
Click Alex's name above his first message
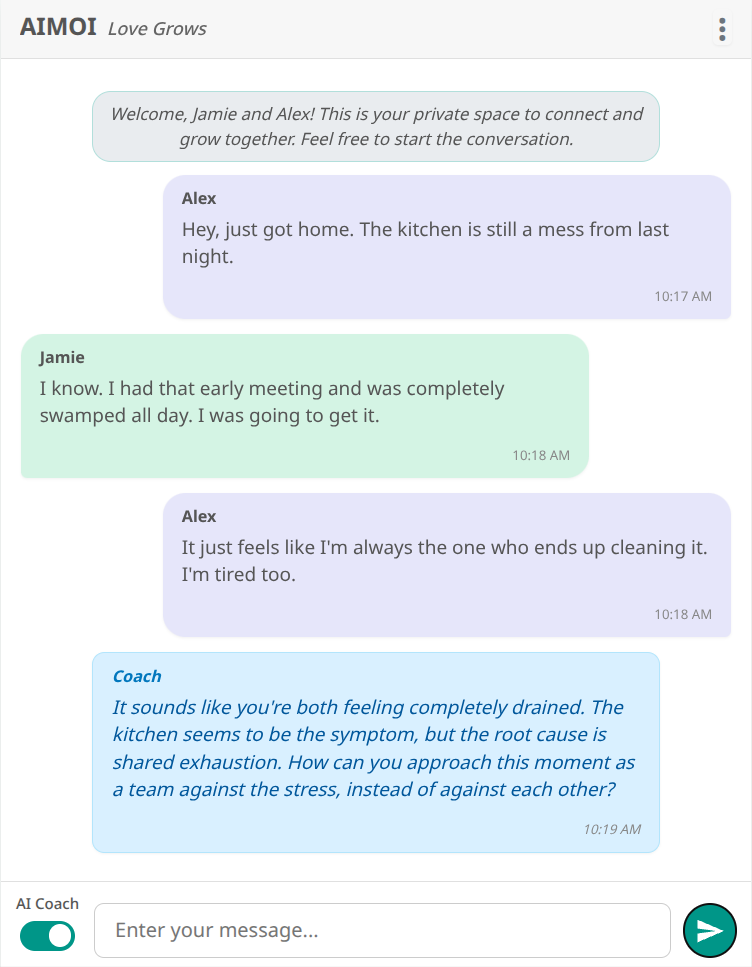198,198
